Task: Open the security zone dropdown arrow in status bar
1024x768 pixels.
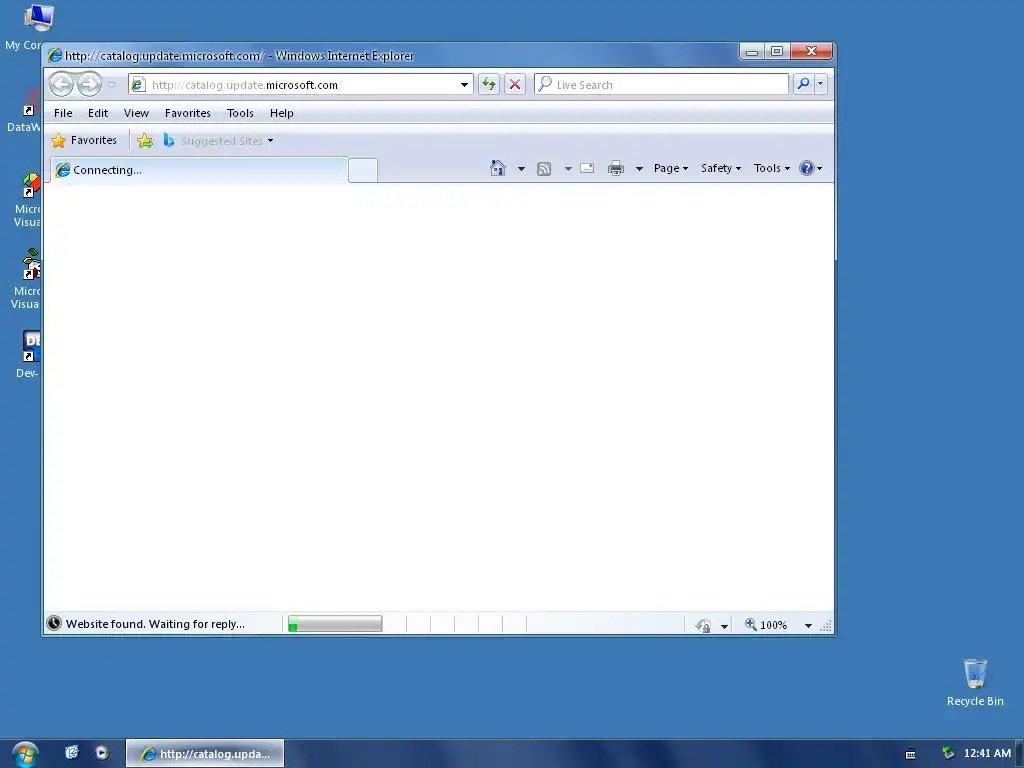Action: coord(724,626)
